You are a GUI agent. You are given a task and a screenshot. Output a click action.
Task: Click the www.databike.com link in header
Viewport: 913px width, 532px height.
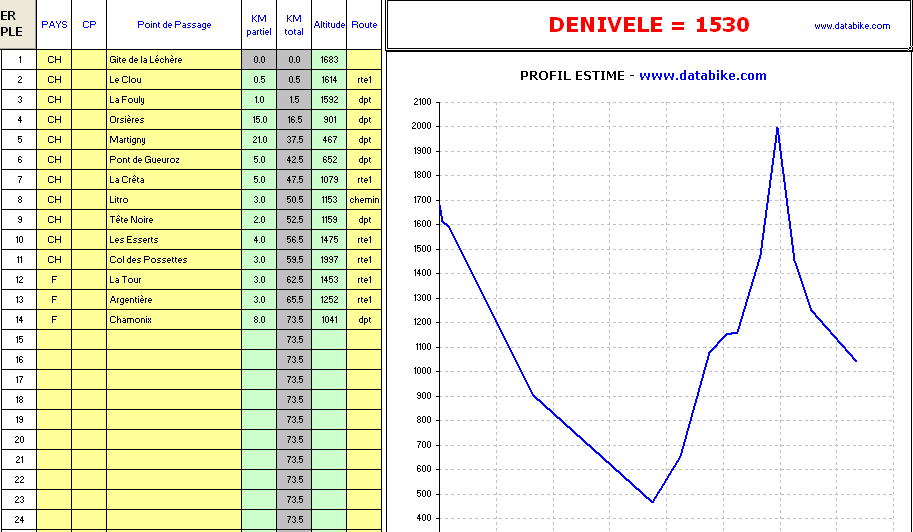(852, 26)
